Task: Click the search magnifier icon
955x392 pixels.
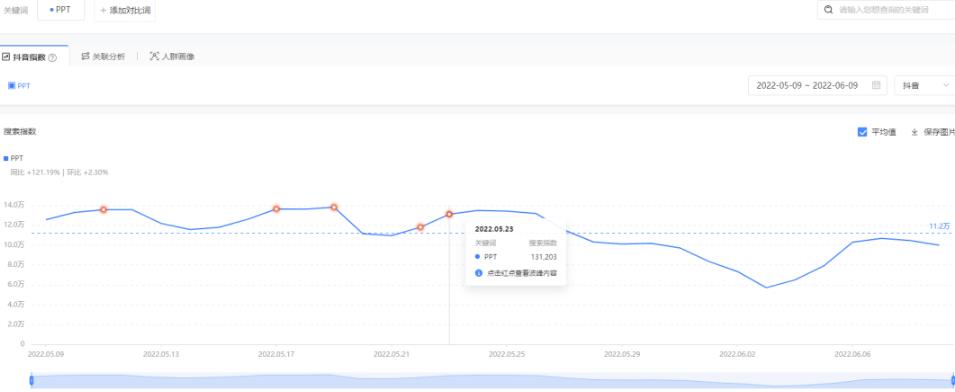Action: (828, 10)
